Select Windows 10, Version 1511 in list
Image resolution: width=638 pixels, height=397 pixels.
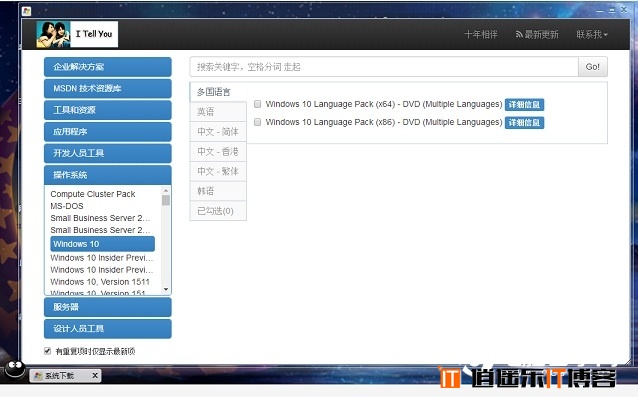100,282
